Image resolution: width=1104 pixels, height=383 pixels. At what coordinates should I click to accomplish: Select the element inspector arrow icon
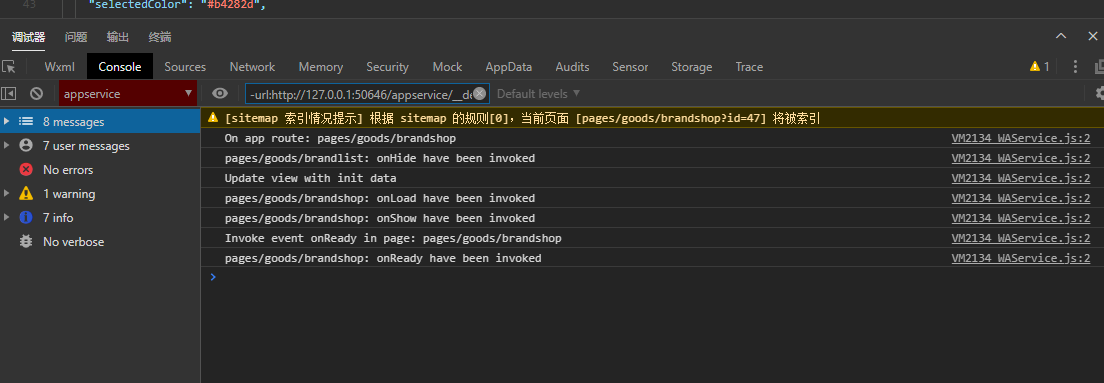[8, 67]
